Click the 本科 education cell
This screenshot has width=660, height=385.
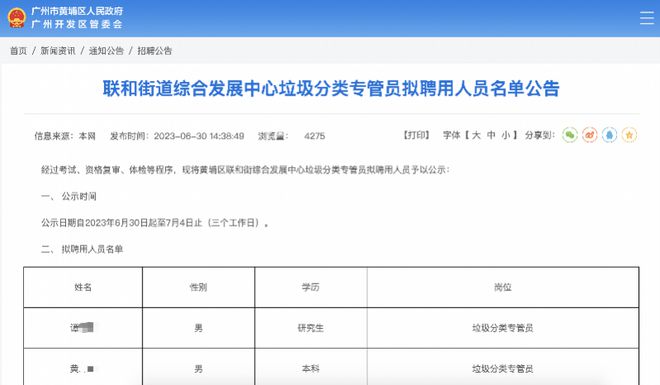311,369
